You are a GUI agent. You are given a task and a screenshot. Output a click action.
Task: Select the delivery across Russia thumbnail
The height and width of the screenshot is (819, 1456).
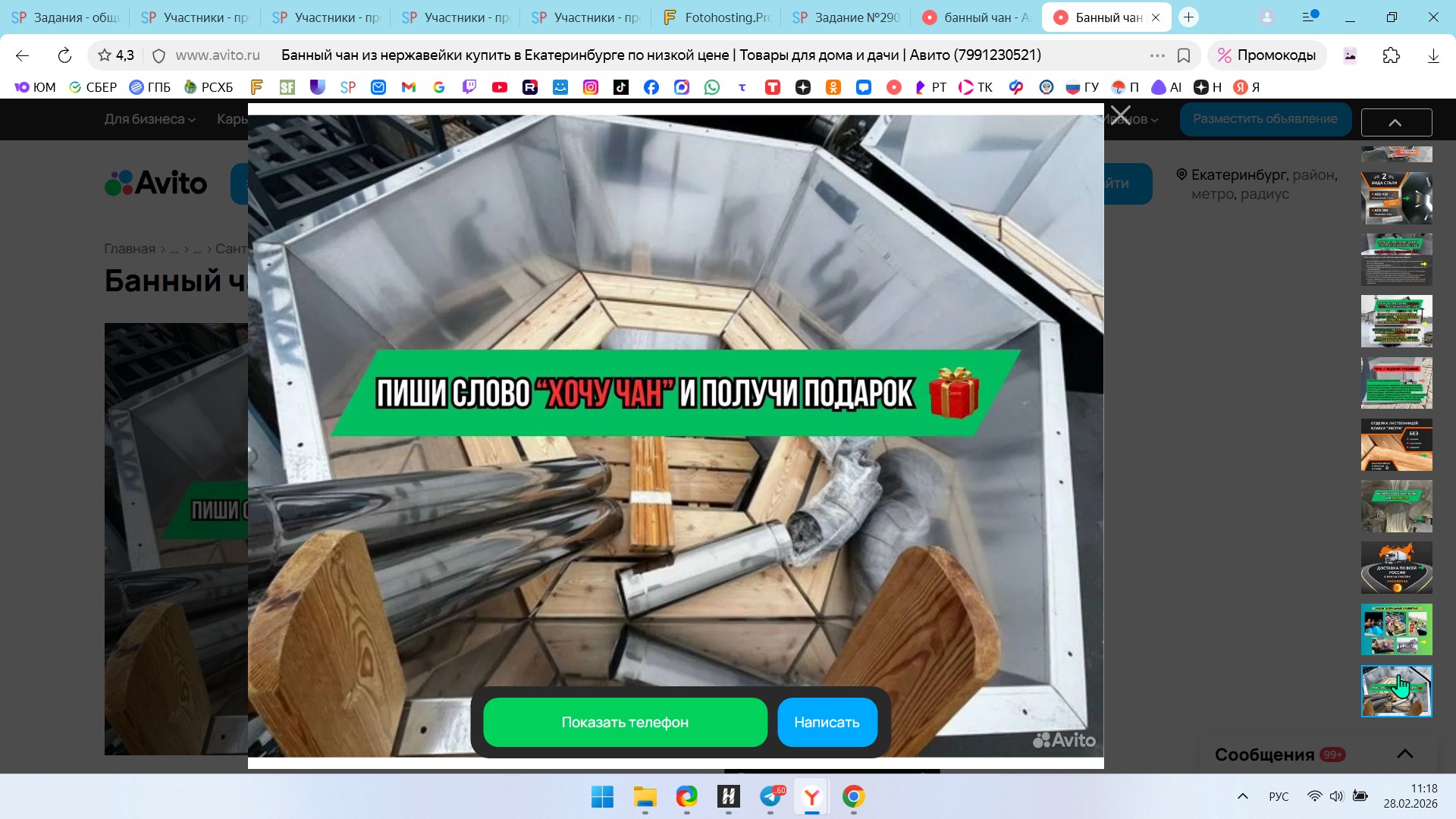pos(1396,567)
